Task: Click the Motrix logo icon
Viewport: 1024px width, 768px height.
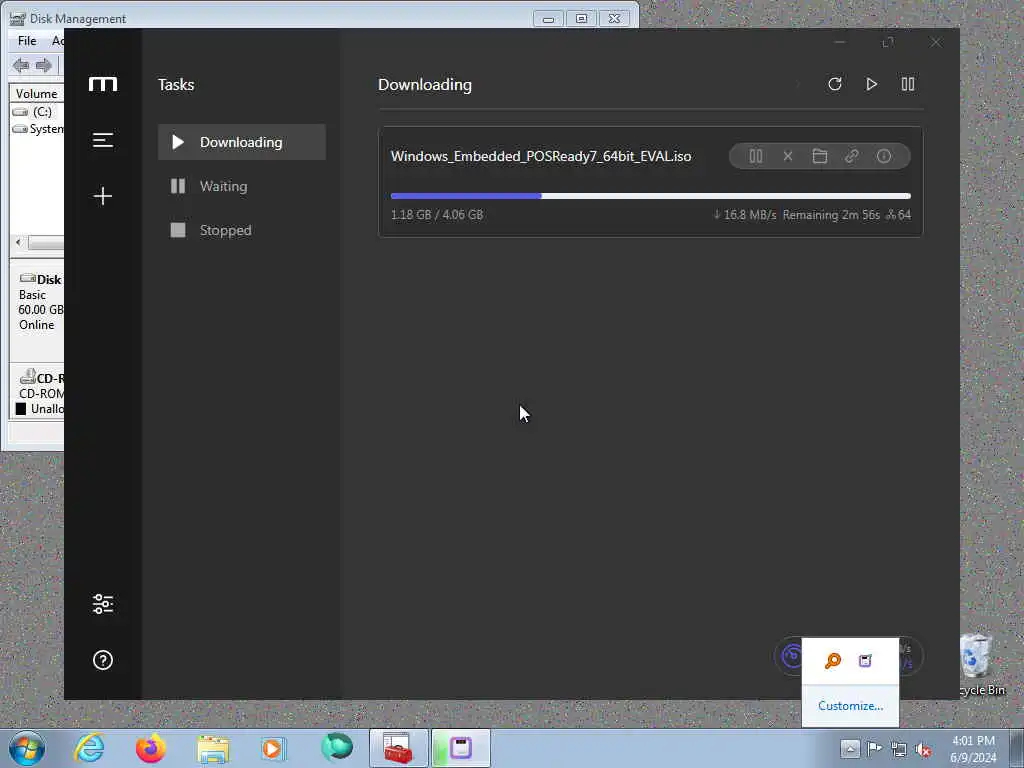Action: pyautogui.click(x=103, y=84)
